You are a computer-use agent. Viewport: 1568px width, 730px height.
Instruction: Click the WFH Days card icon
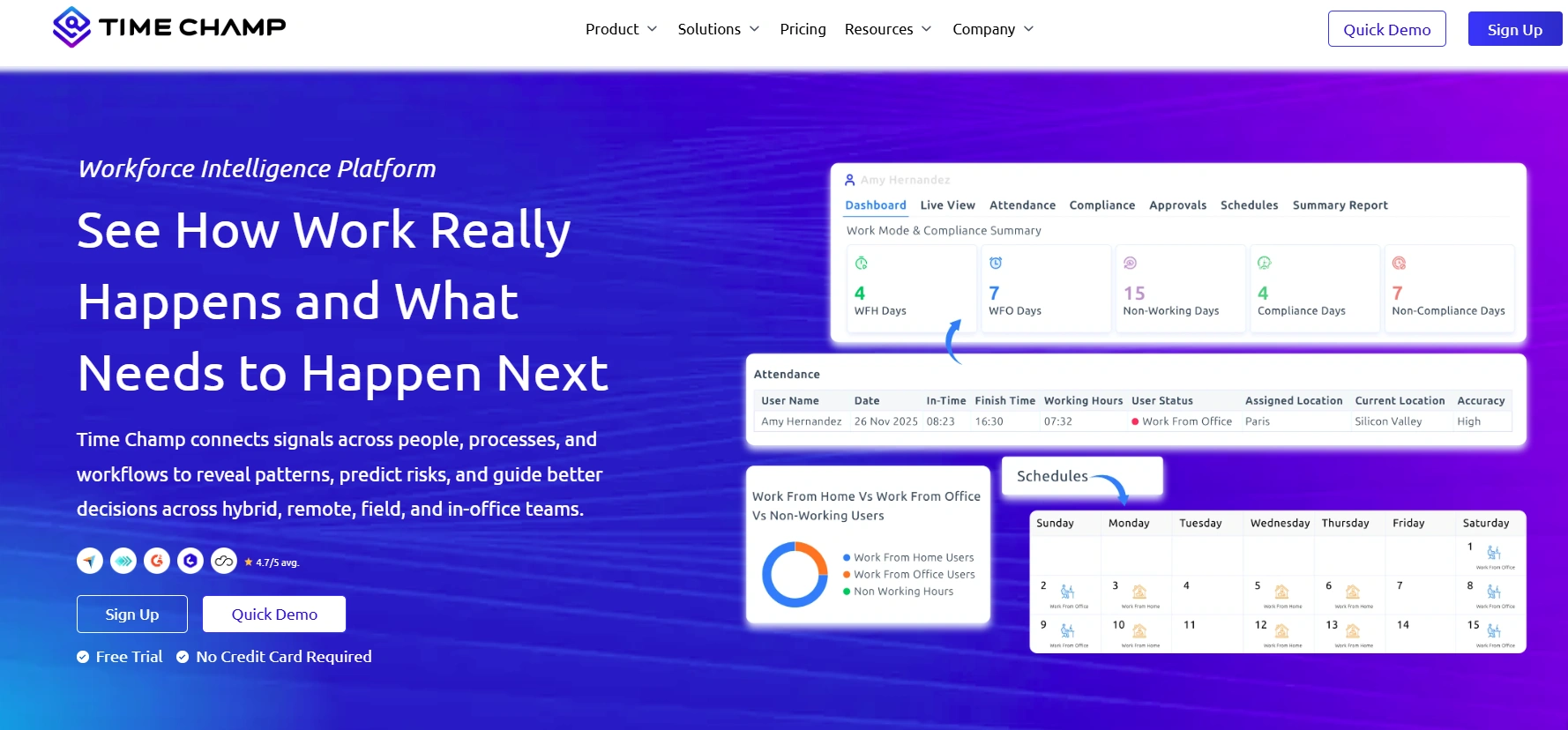(x=862, y=263)
